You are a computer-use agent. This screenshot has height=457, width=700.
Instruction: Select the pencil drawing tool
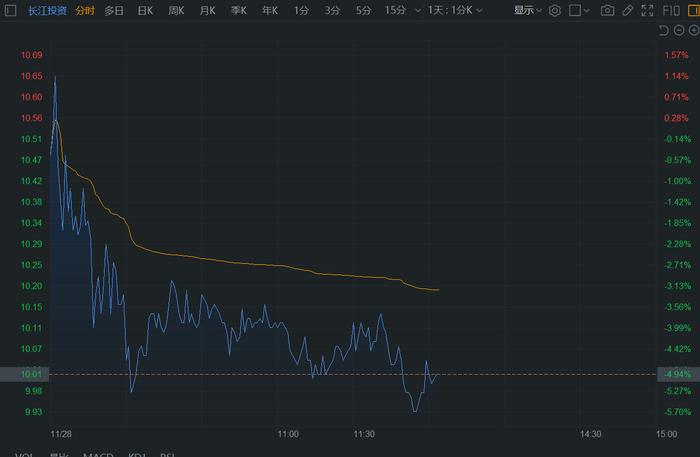click(627, 10)
